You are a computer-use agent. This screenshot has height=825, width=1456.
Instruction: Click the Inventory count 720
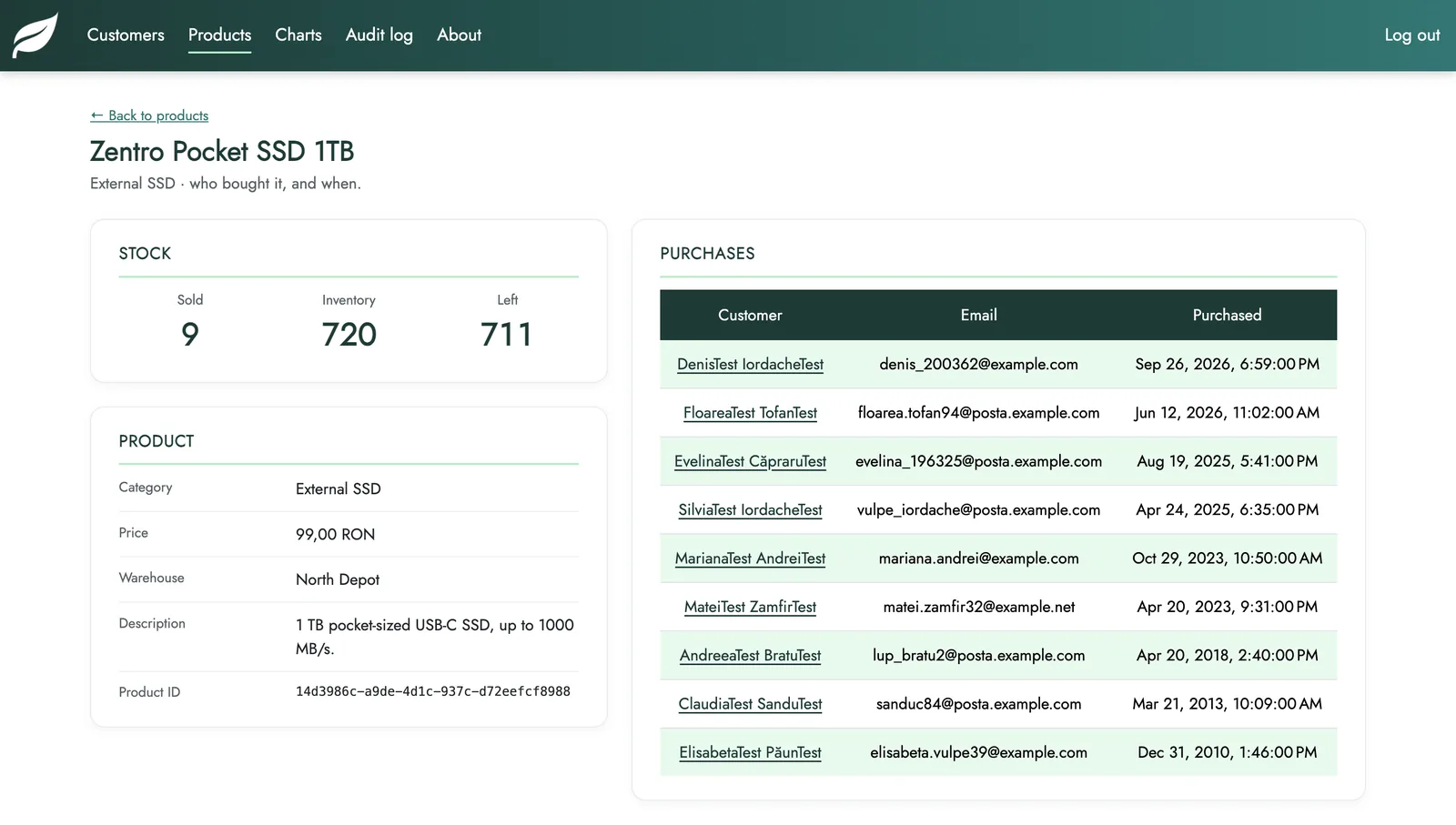(349, 334)
